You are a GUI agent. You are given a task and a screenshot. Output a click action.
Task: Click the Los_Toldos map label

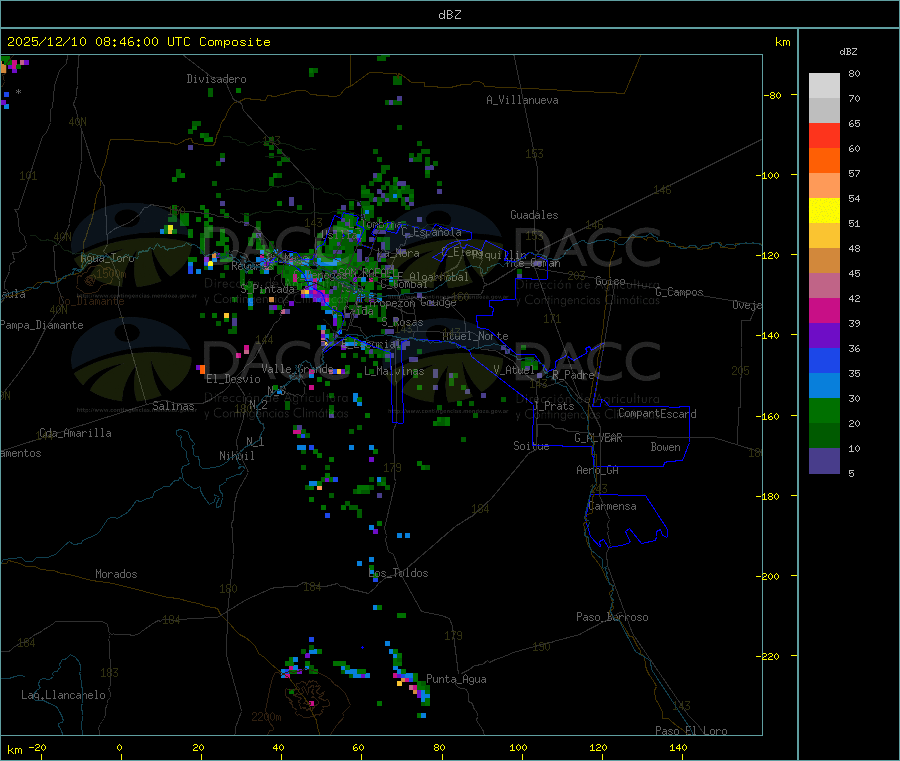point(398,573)
